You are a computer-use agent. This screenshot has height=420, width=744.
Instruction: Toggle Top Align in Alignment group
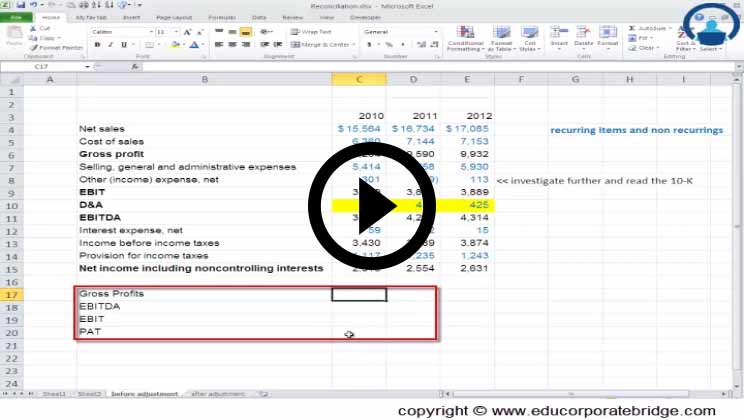[219, 32]
